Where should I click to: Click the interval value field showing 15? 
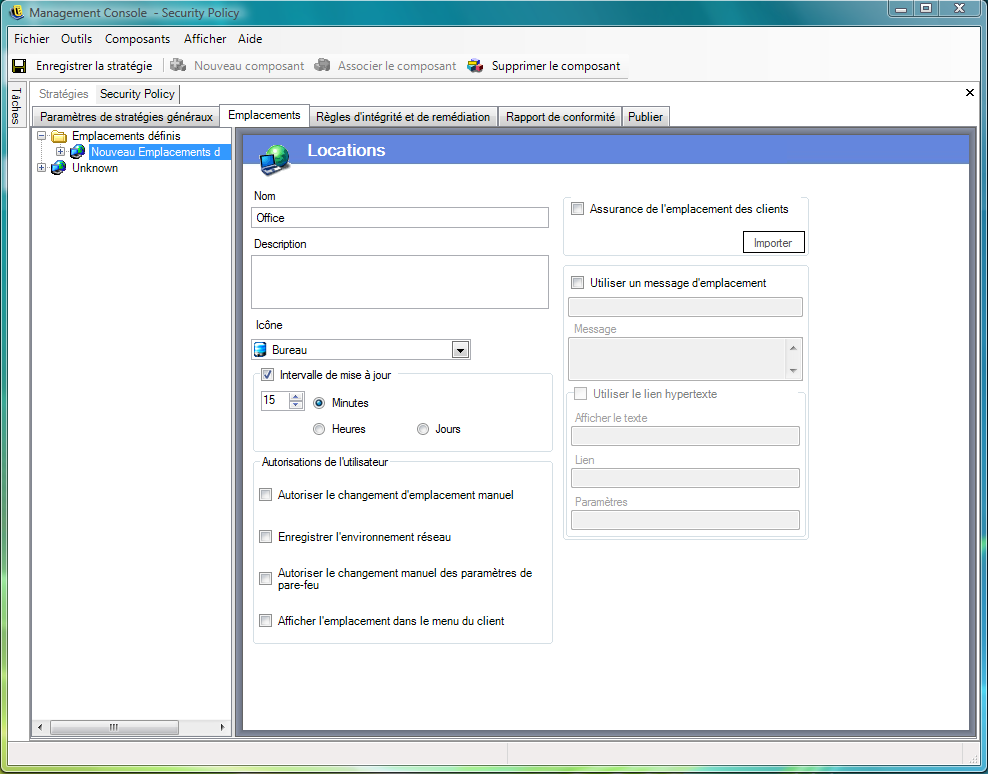[275, 400]
